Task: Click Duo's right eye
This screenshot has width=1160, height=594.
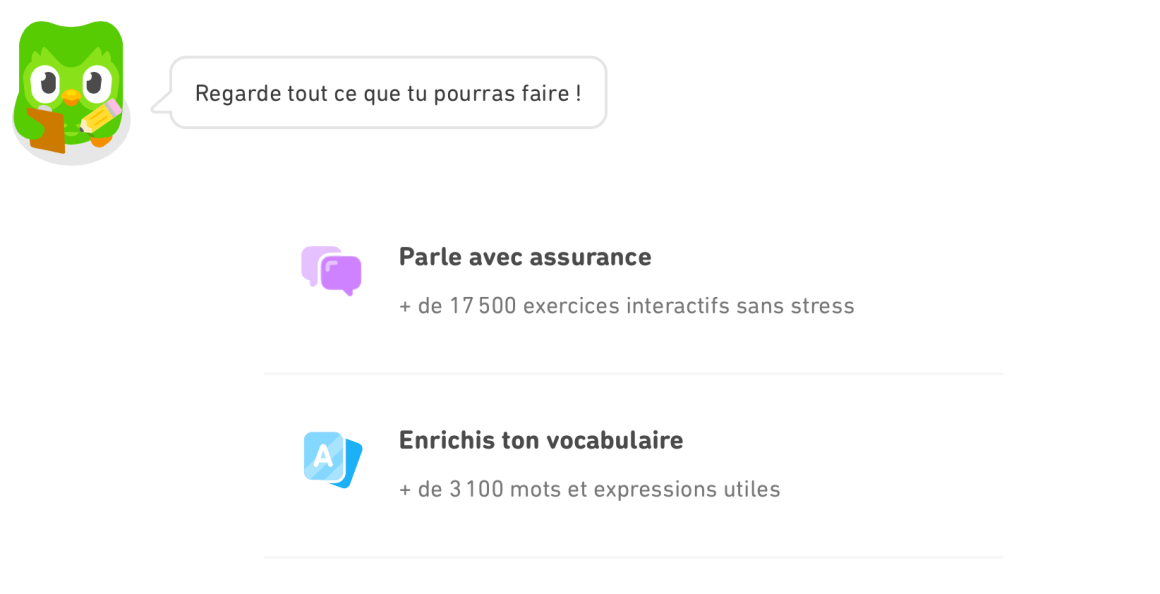Action: 95,83
